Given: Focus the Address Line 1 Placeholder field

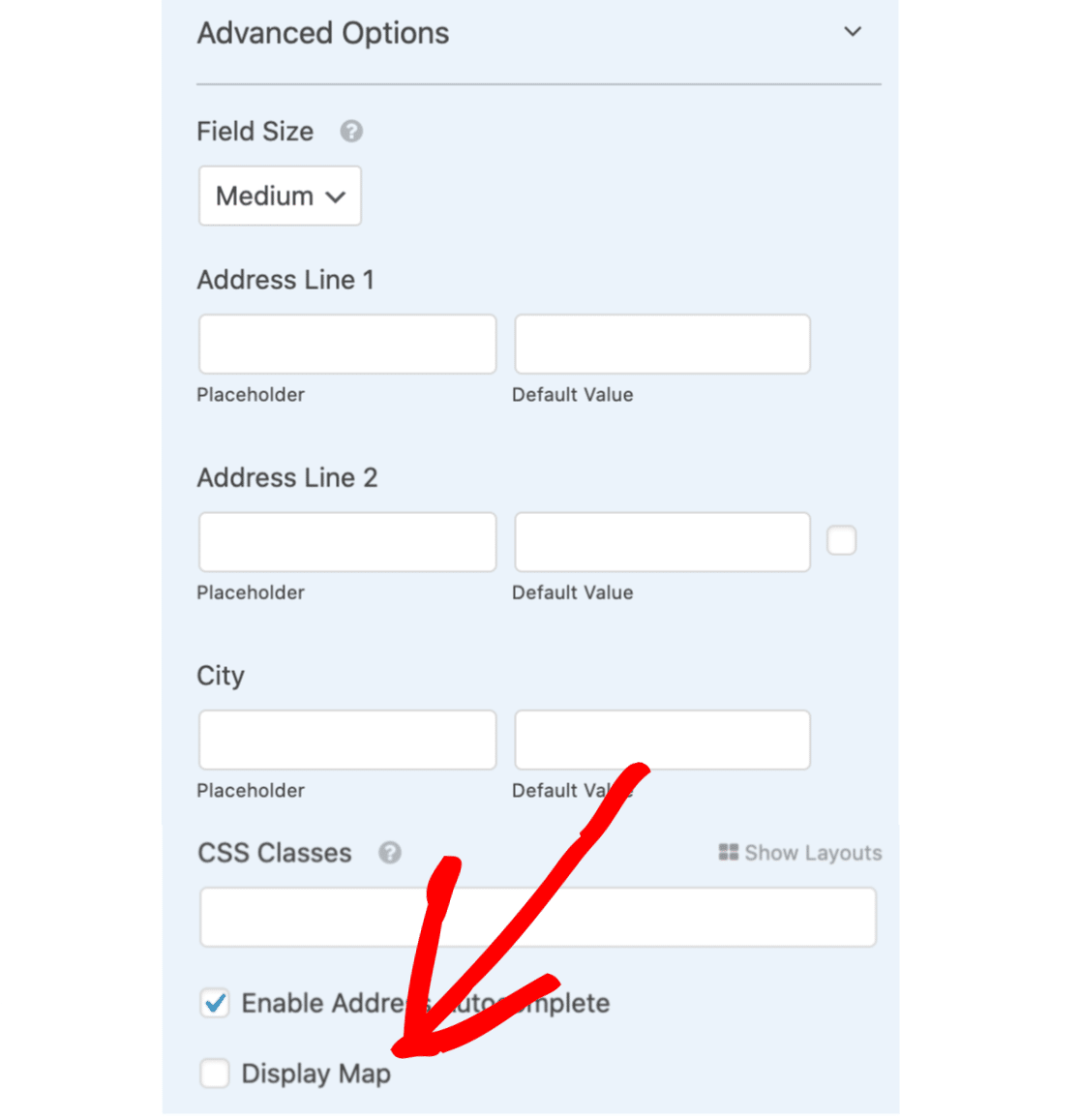Looking at the screenshot, I should (347, 345).
